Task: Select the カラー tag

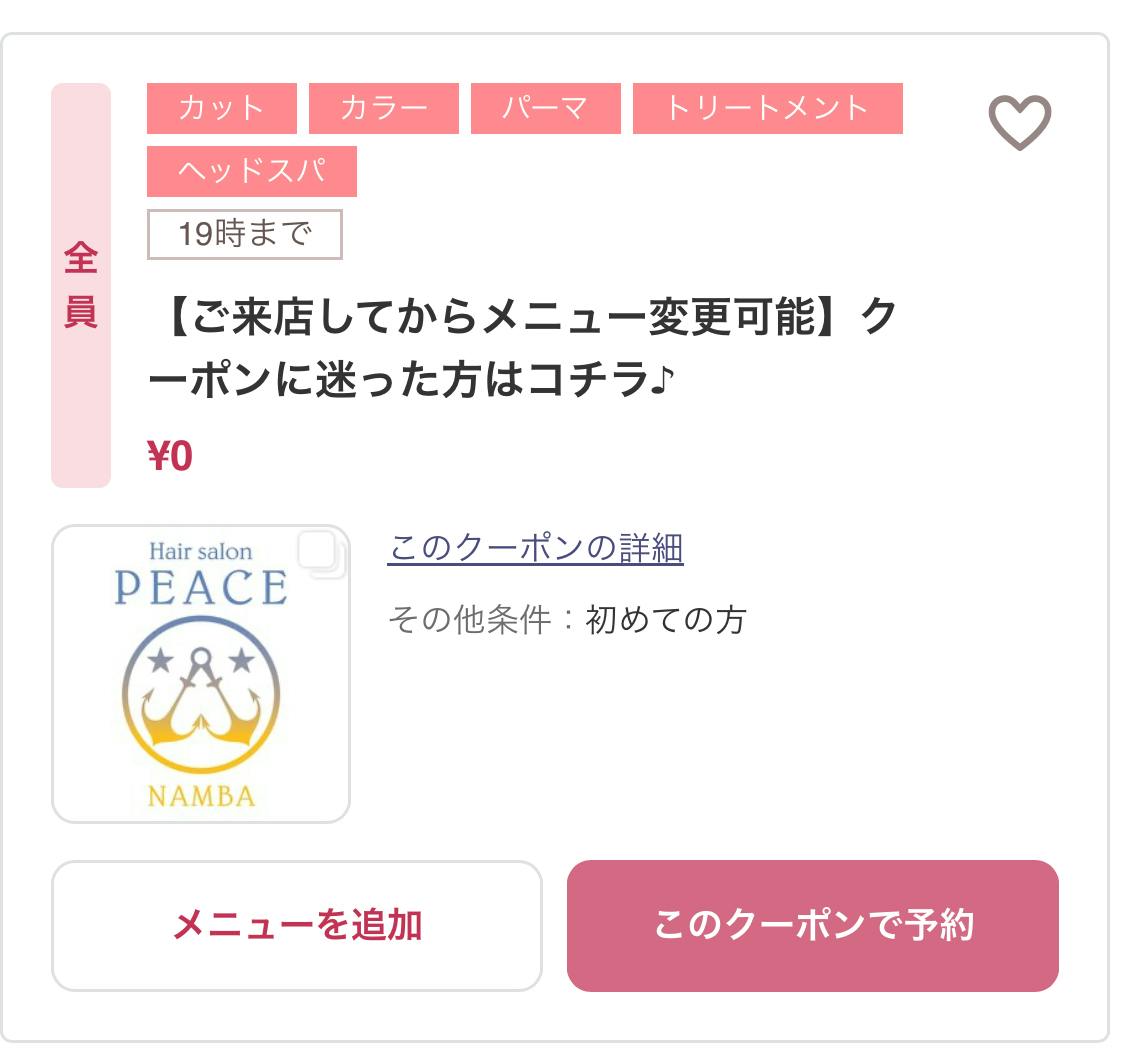Action: [384, 108]
